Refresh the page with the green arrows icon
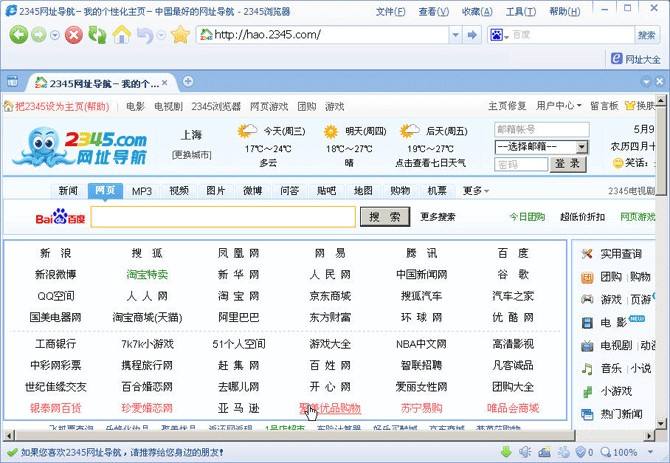670x463 pixels. pos(97,35)
